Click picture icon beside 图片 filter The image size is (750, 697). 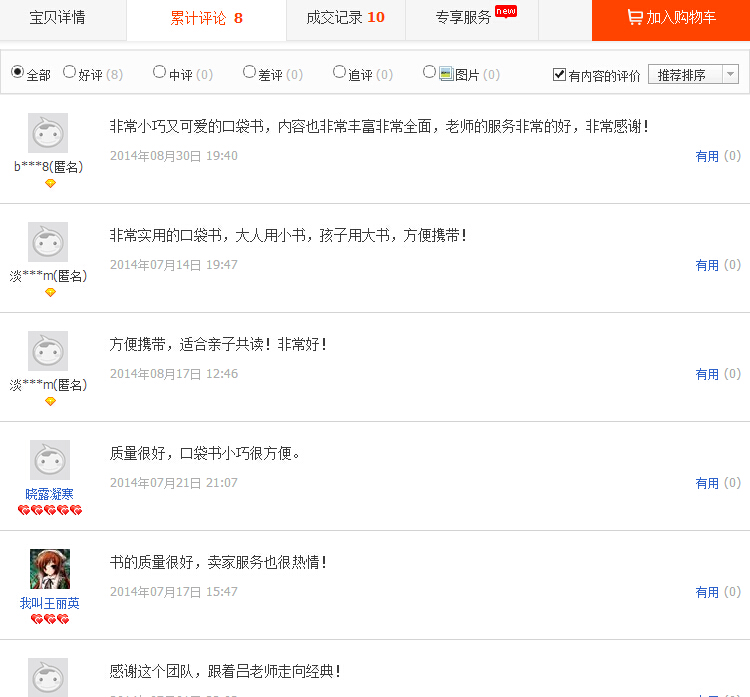click(x=446, y=74)
